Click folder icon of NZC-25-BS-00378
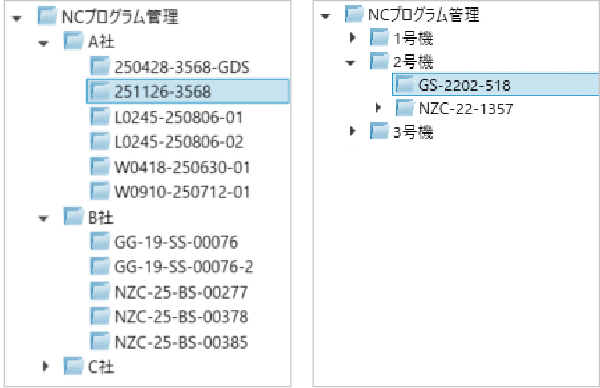Viewport: 600px width, 388px height. tap(100, 316)
